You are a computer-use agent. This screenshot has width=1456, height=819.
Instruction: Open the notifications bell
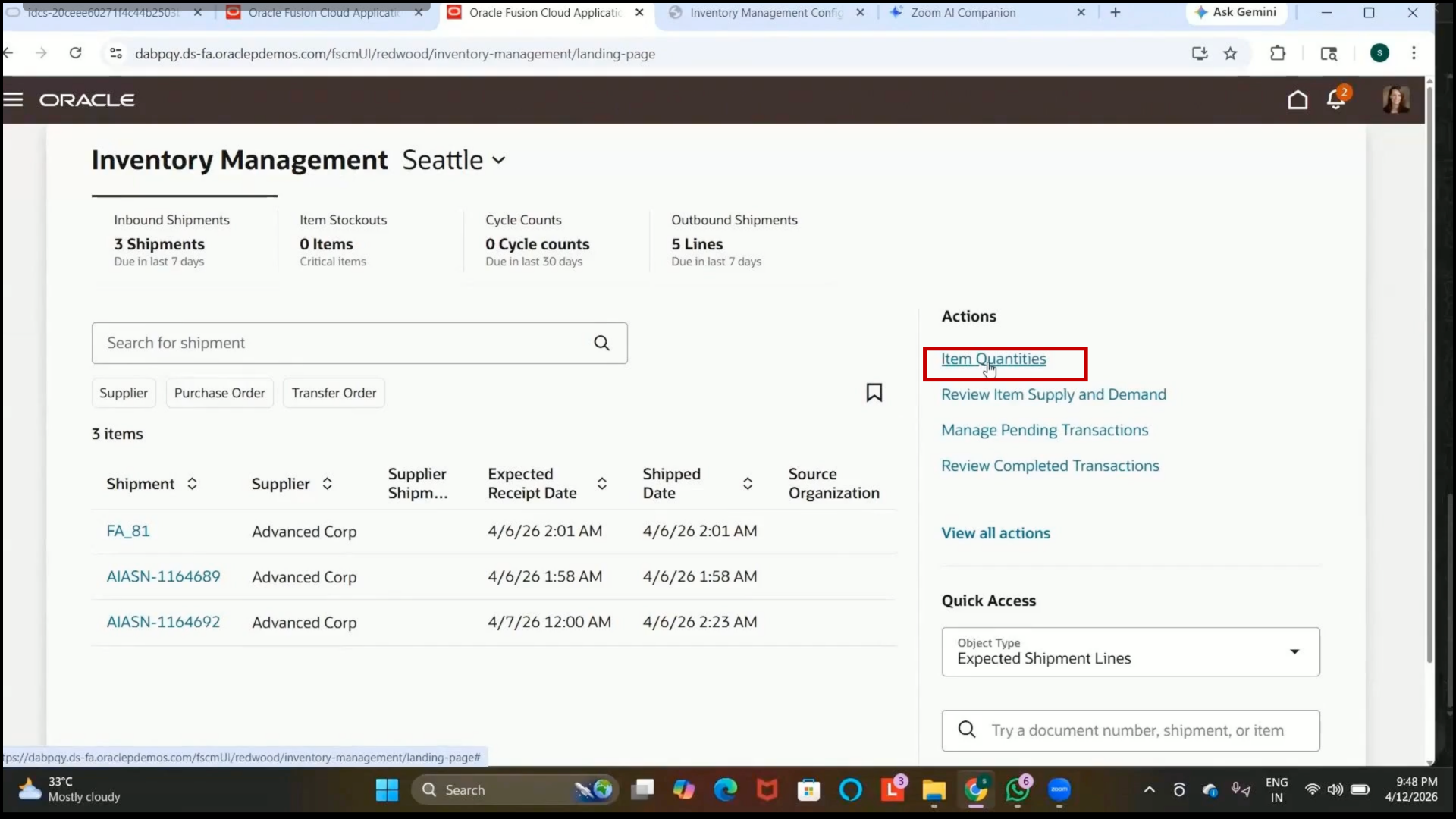pos(1336,99)
